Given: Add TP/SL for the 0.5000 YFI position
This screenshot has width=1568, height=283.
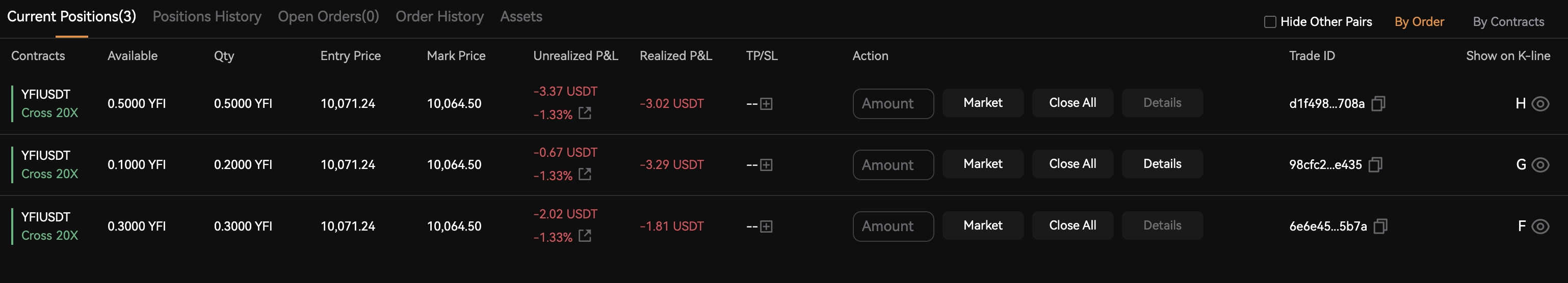Looking at the screenshot, I should point(766,104).
